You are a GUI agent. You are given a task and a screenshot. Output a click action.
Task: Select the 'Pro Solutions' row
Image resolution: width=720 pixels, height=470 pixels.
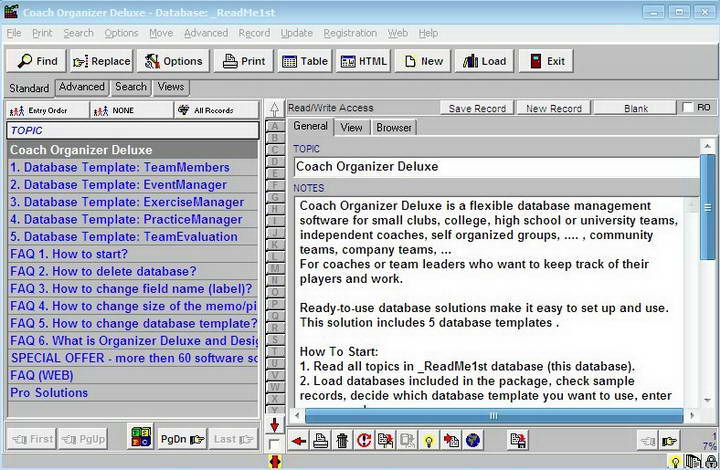click(x=133, y=393)
